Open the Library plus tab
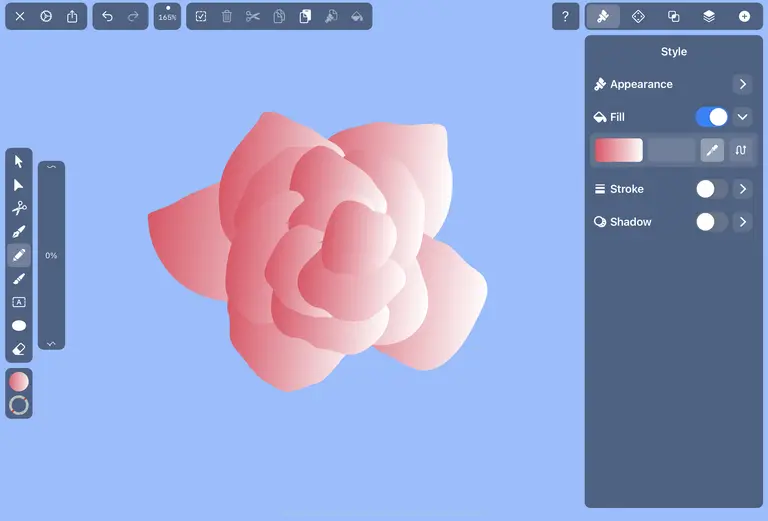Image resolution: width=768 pixels, height=521 pixels. coord(744,17)
